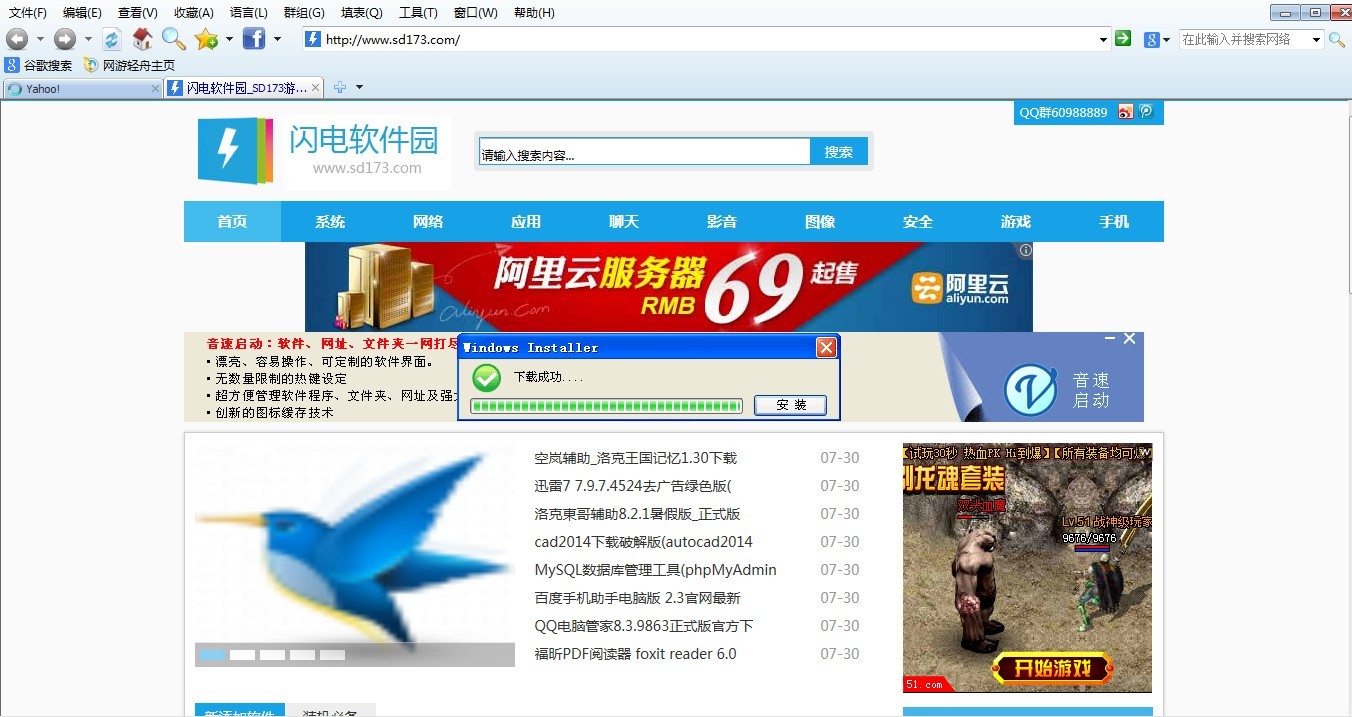Open the 收藏(A) menu
This screenshot has height=717, width=1352.
(x=194, y=13)
